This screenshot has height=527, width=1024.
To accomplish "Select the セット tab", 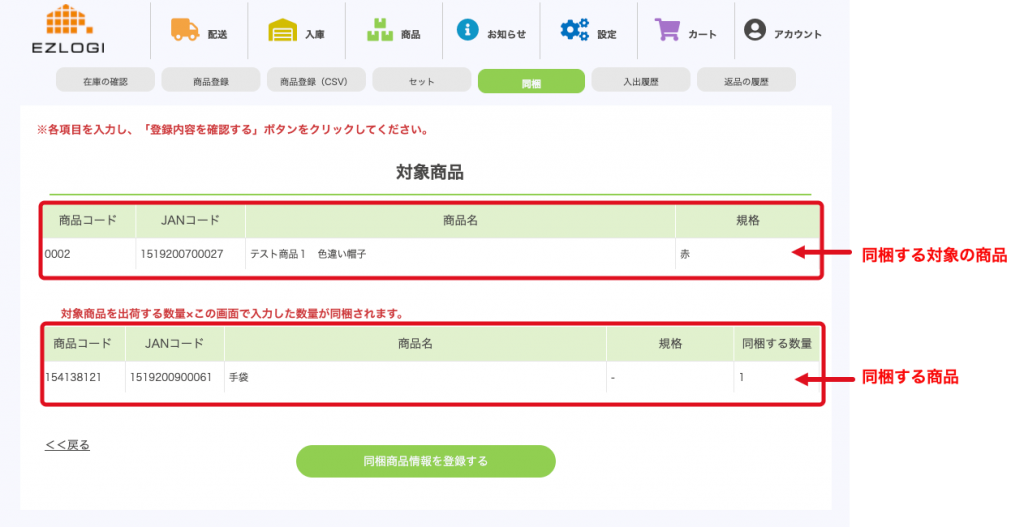I will coord(421,81).
